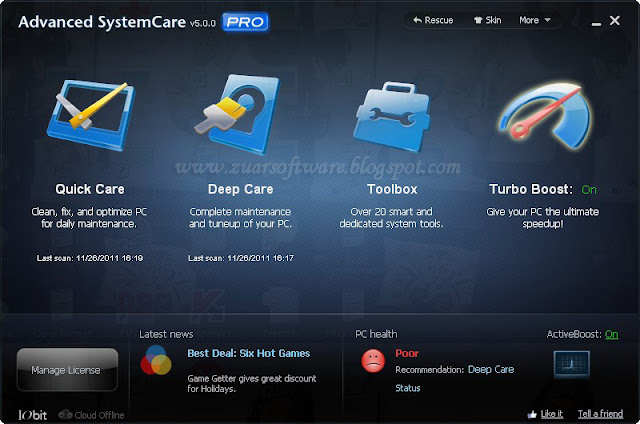
Task: Click the Quick Care last scan timestamp
Action: [90, 258]
